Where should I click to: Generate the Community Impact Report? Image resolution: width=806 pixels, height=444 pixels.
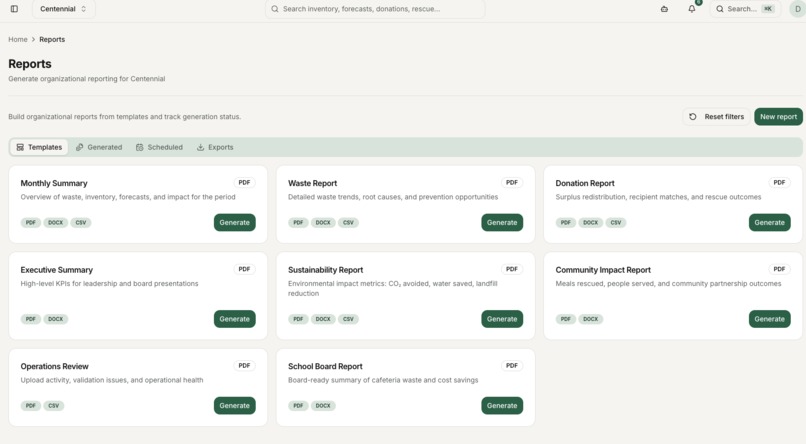click(x=770, y=319)
